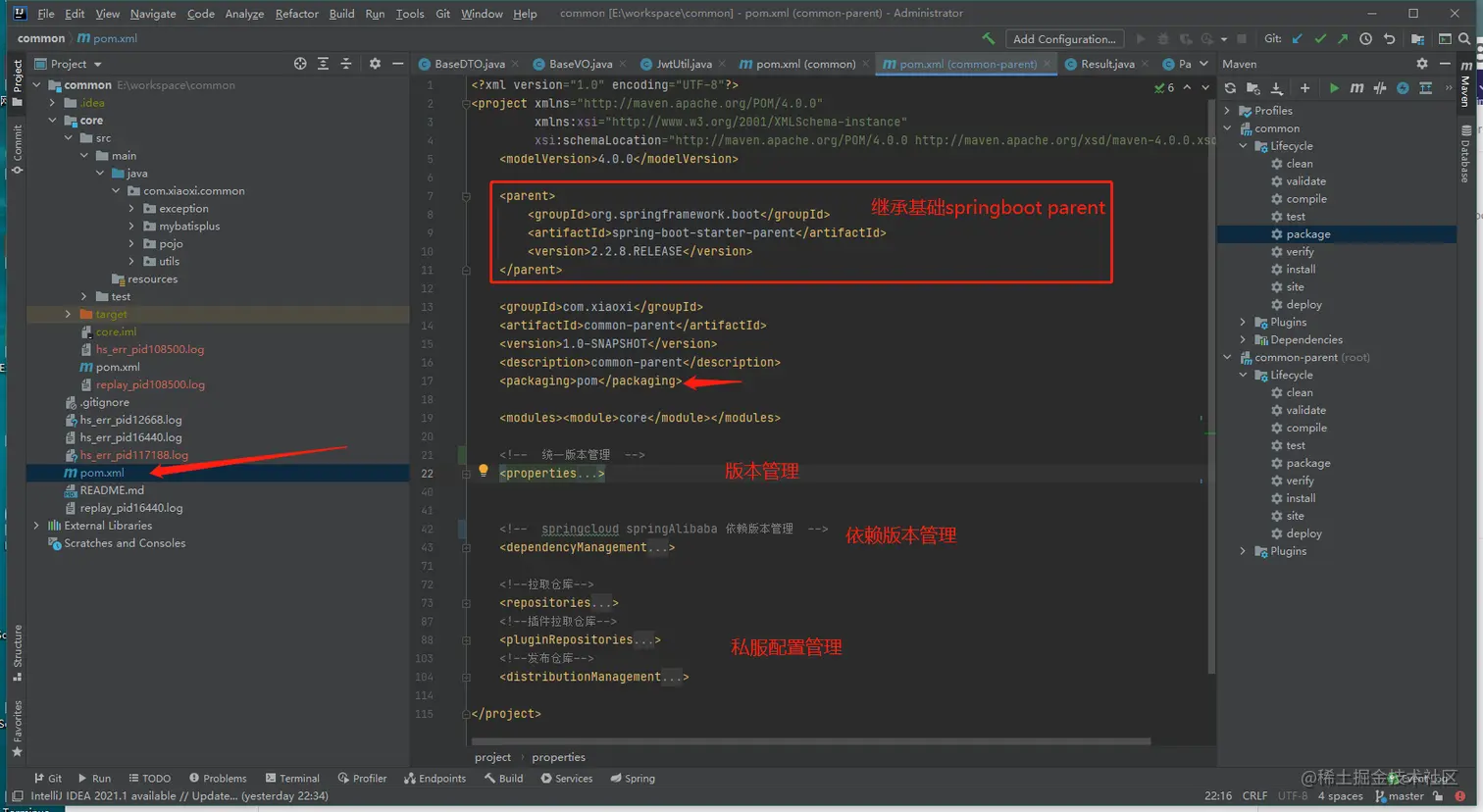Select package lifecycle goal under common
Image resolution: width=1483 pixels, height=812 pixels.
click(1307, 234)
